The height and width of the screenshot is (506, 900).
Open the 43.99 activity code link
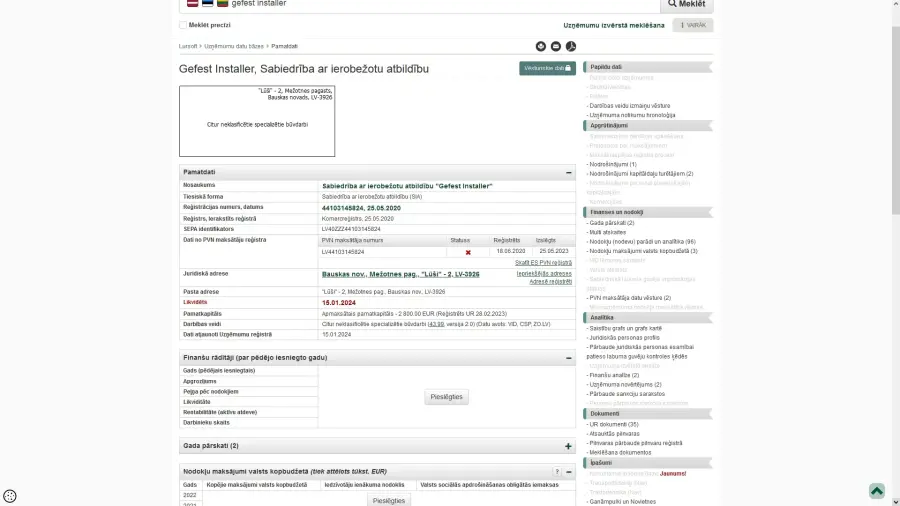(x=436, y=324)
